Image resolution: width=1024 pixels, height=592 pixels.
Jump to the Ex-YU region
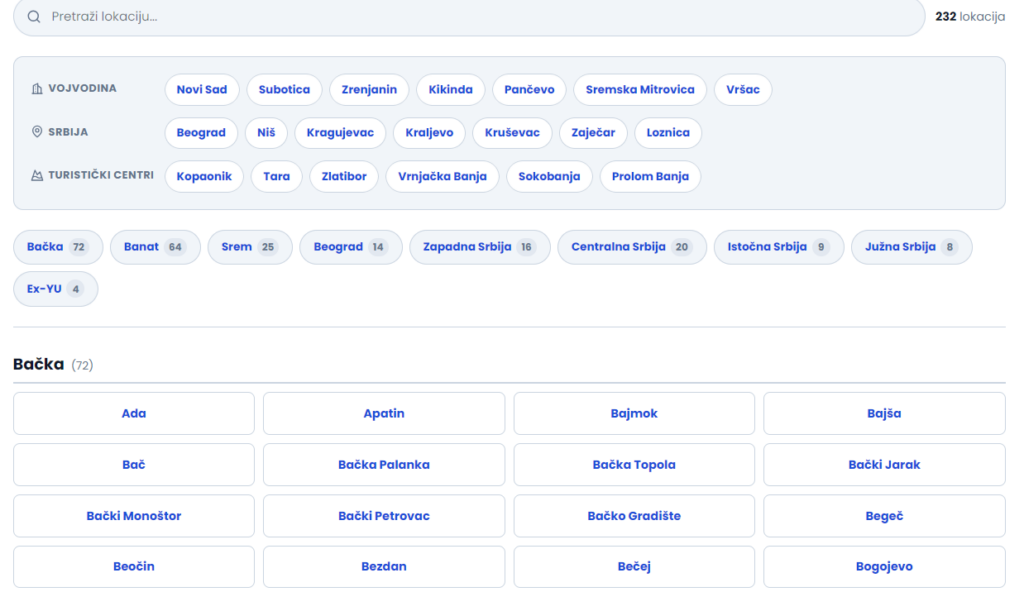click(x=55, y=289)
